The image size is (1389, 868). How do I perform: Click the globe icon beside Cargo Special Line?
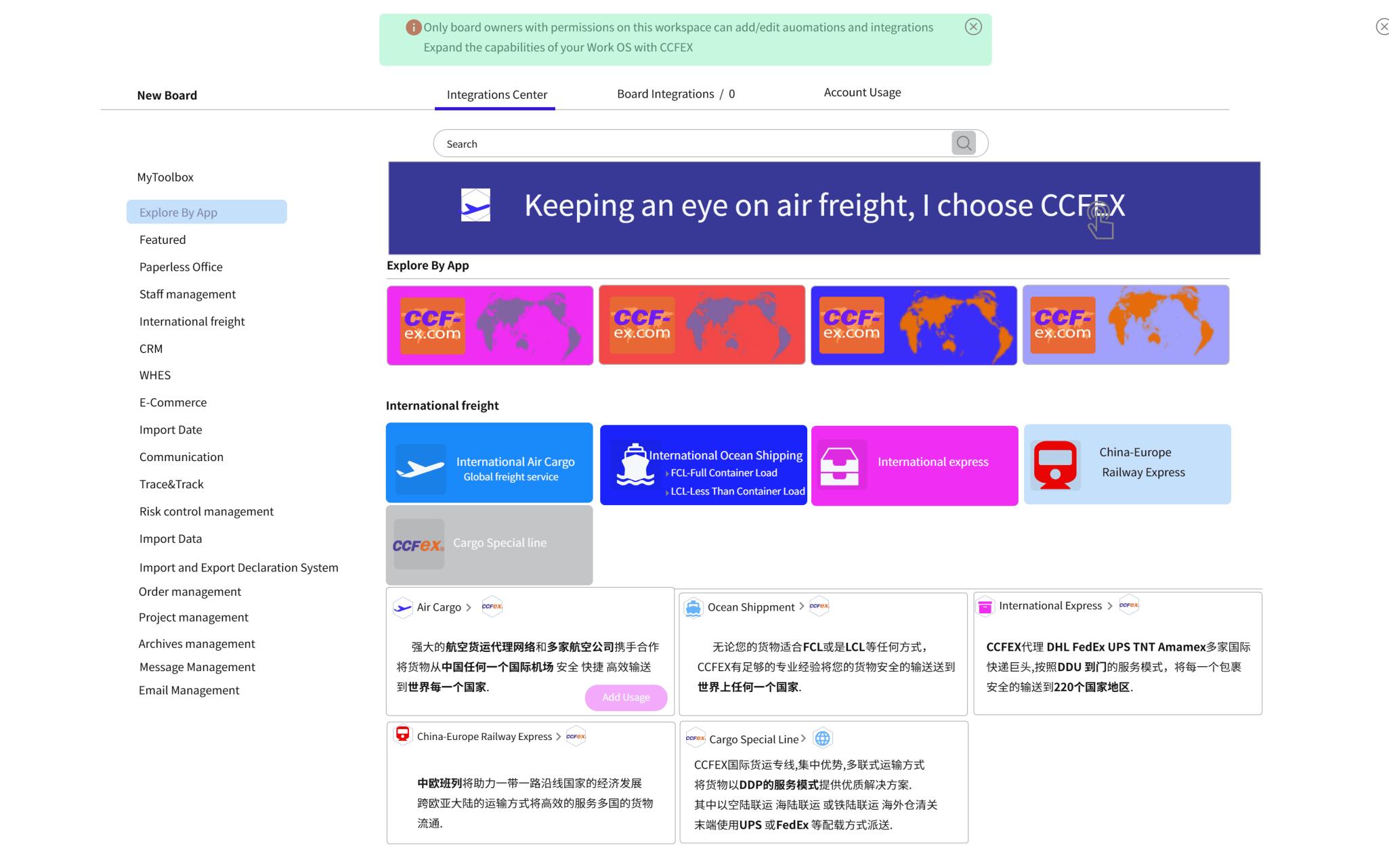(822, 739)
